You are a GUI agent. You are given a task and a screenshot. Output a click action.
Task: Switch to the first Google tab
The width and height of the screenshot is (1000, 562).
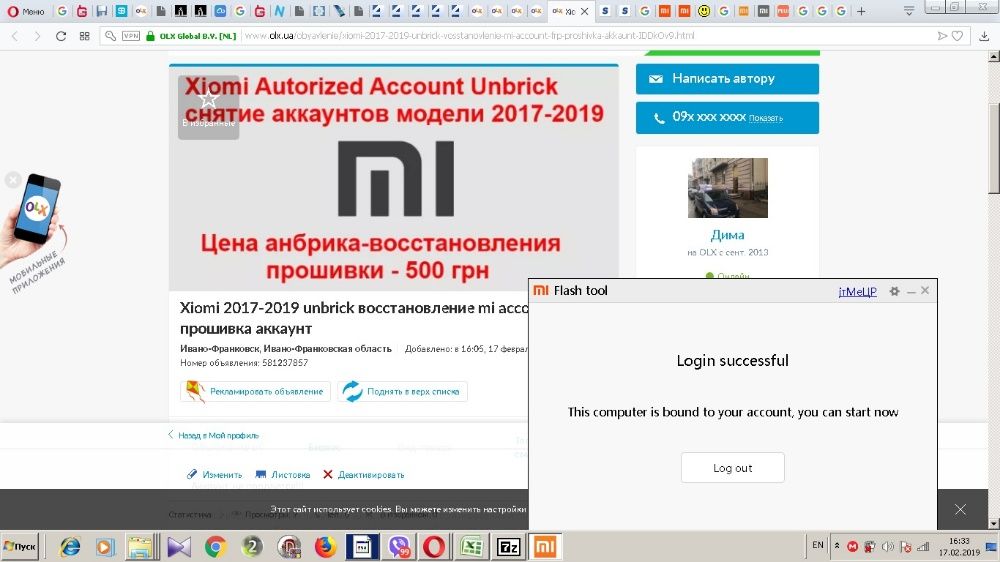(62, 11)
